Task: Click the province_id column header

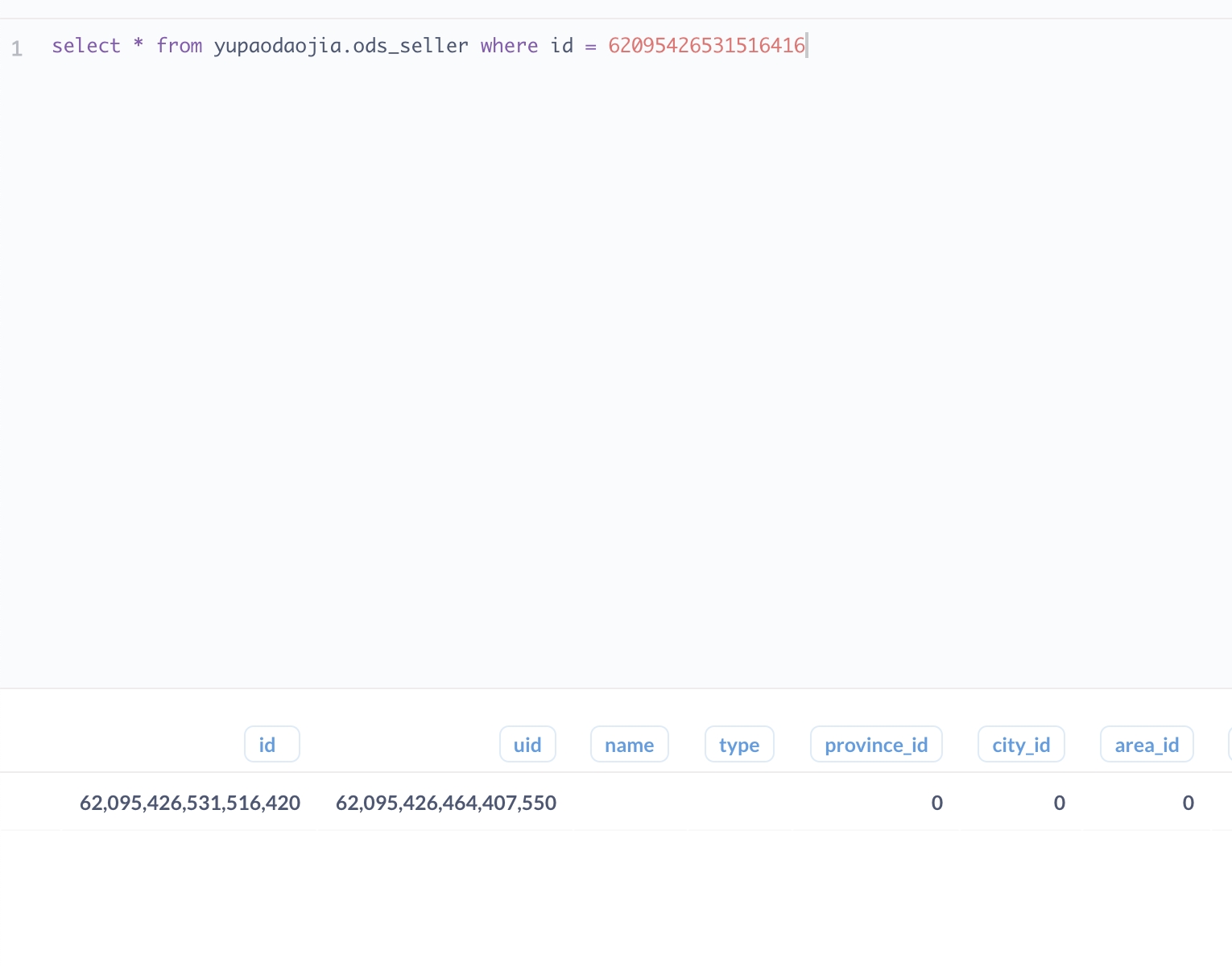Action: pyautogui.click(x=876, y=745)
